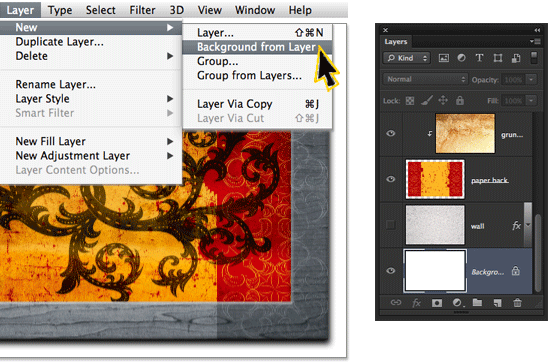548x363 pixels.
Task: Click the shape layer filter icon
Action: [498, 58]
